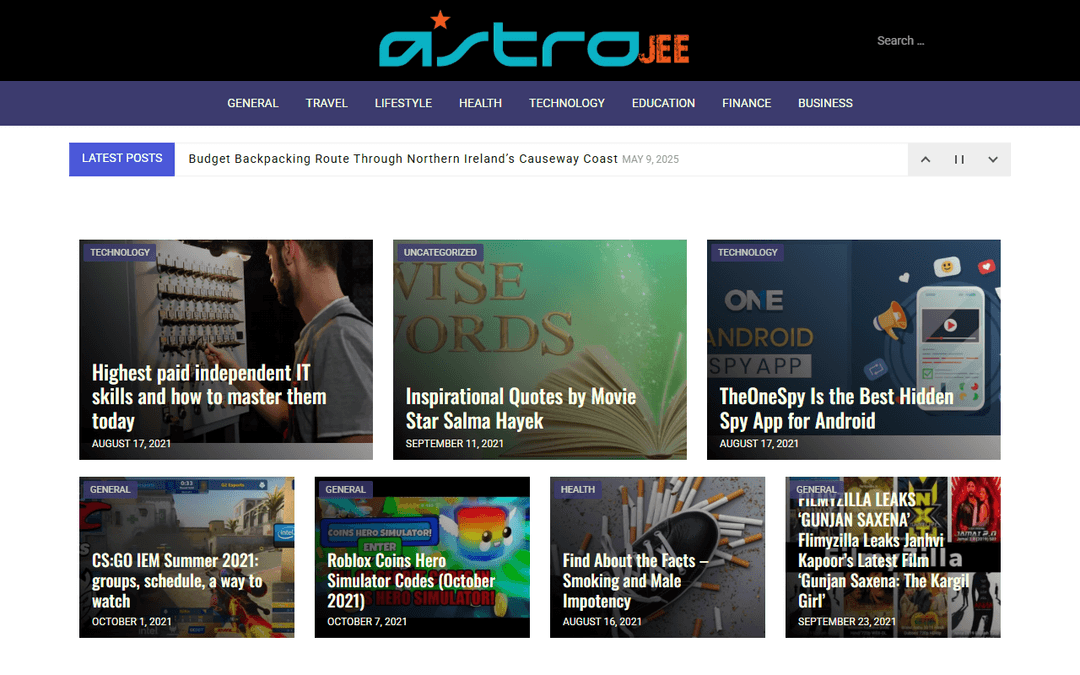Click the September 23, 2021 date
Screen dimensions: 1080x675
[x=847, y=621]
